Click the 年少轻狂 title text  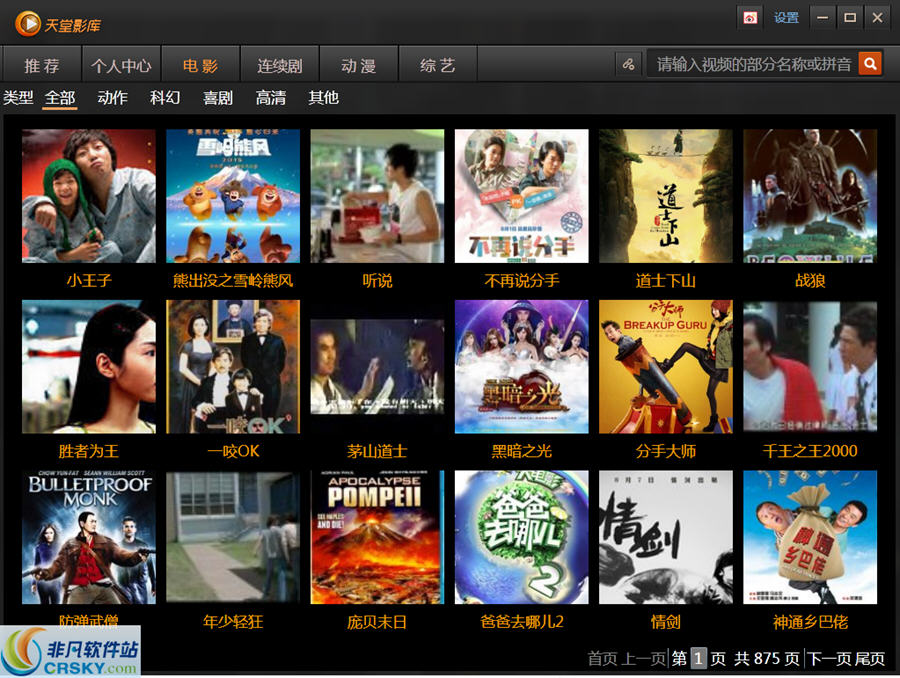(233, 622)
